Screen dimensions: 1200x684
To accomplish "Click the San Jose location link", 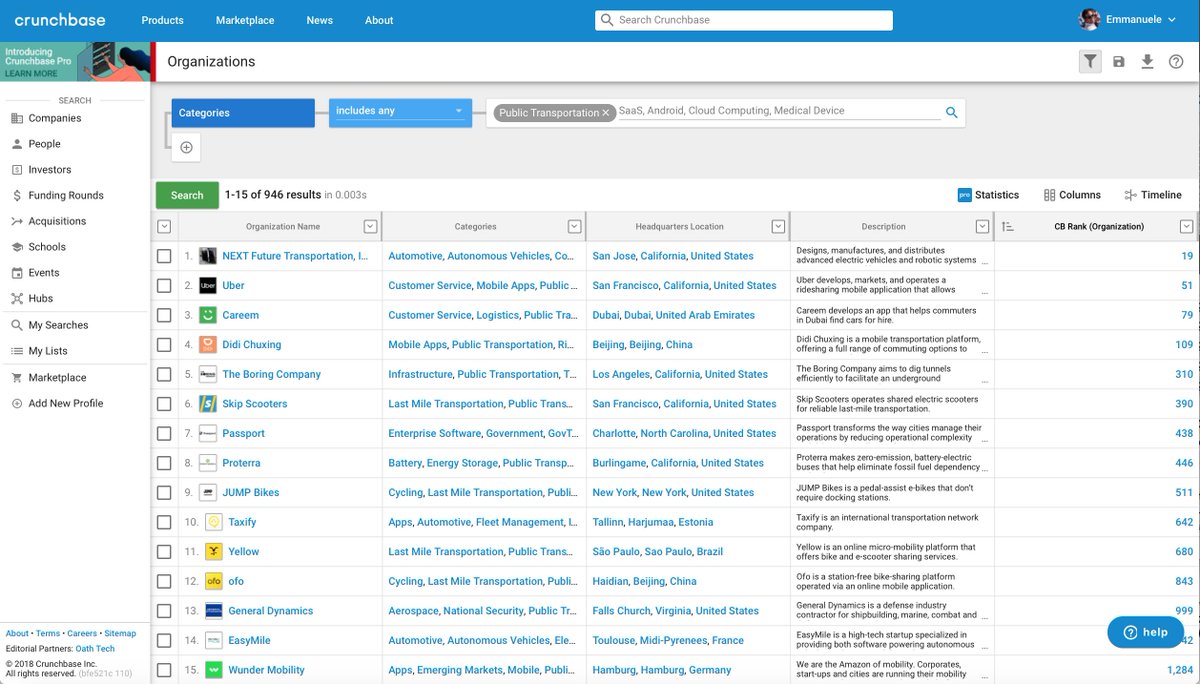I will click(613, 256).
